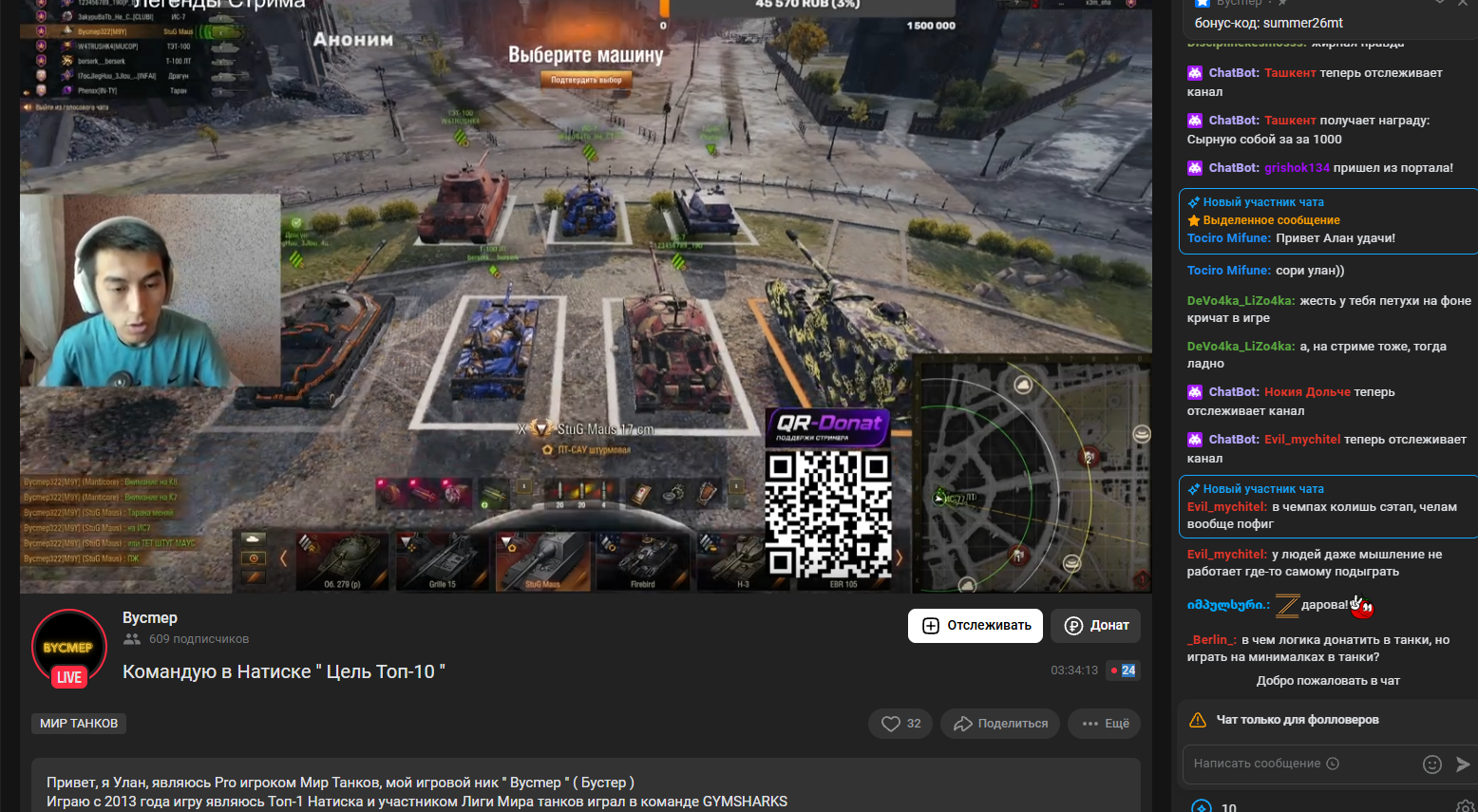The width and height of the screenshot is (1478, 812).
Task: Collapse the pinned message with chevron
Action: (x=1439, y=3)
